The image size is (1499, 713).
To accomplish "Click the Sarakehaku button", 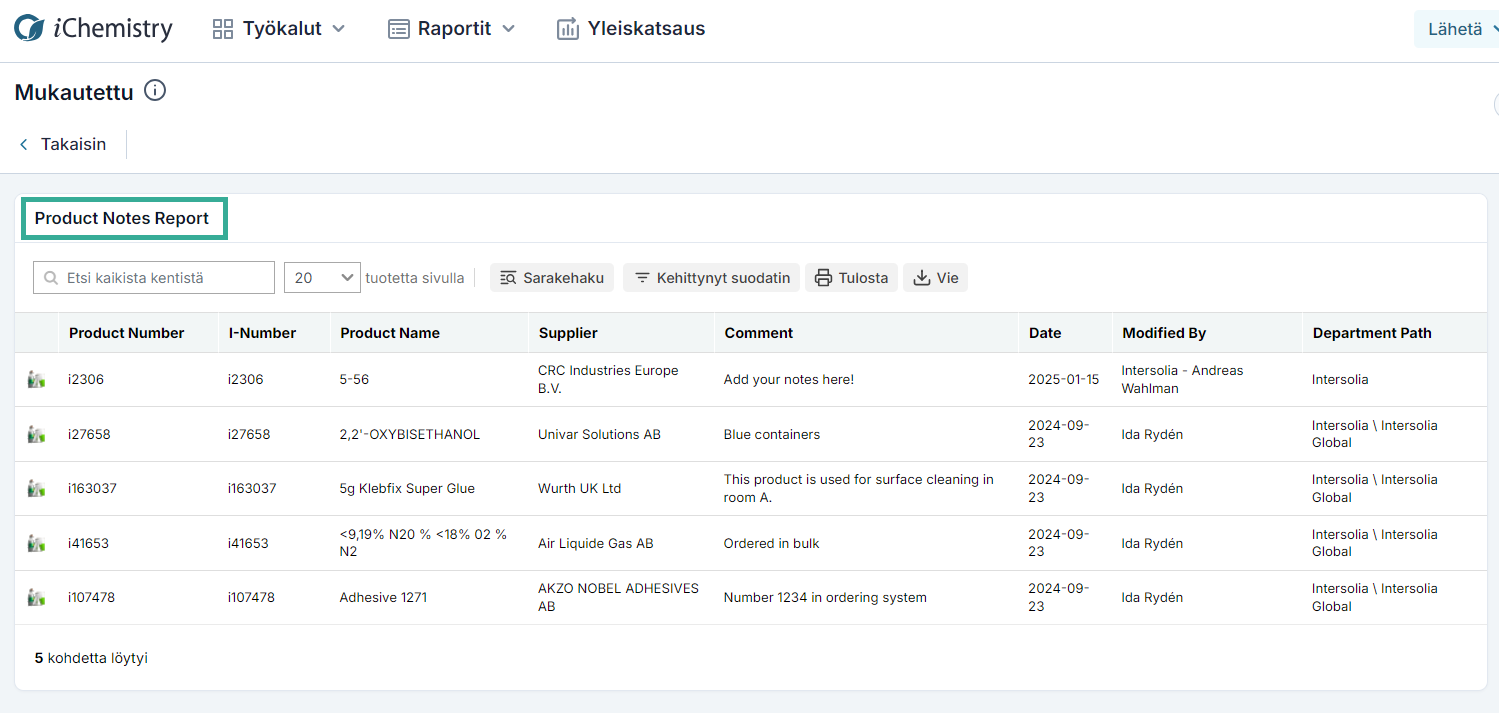I will coord(552,278).
